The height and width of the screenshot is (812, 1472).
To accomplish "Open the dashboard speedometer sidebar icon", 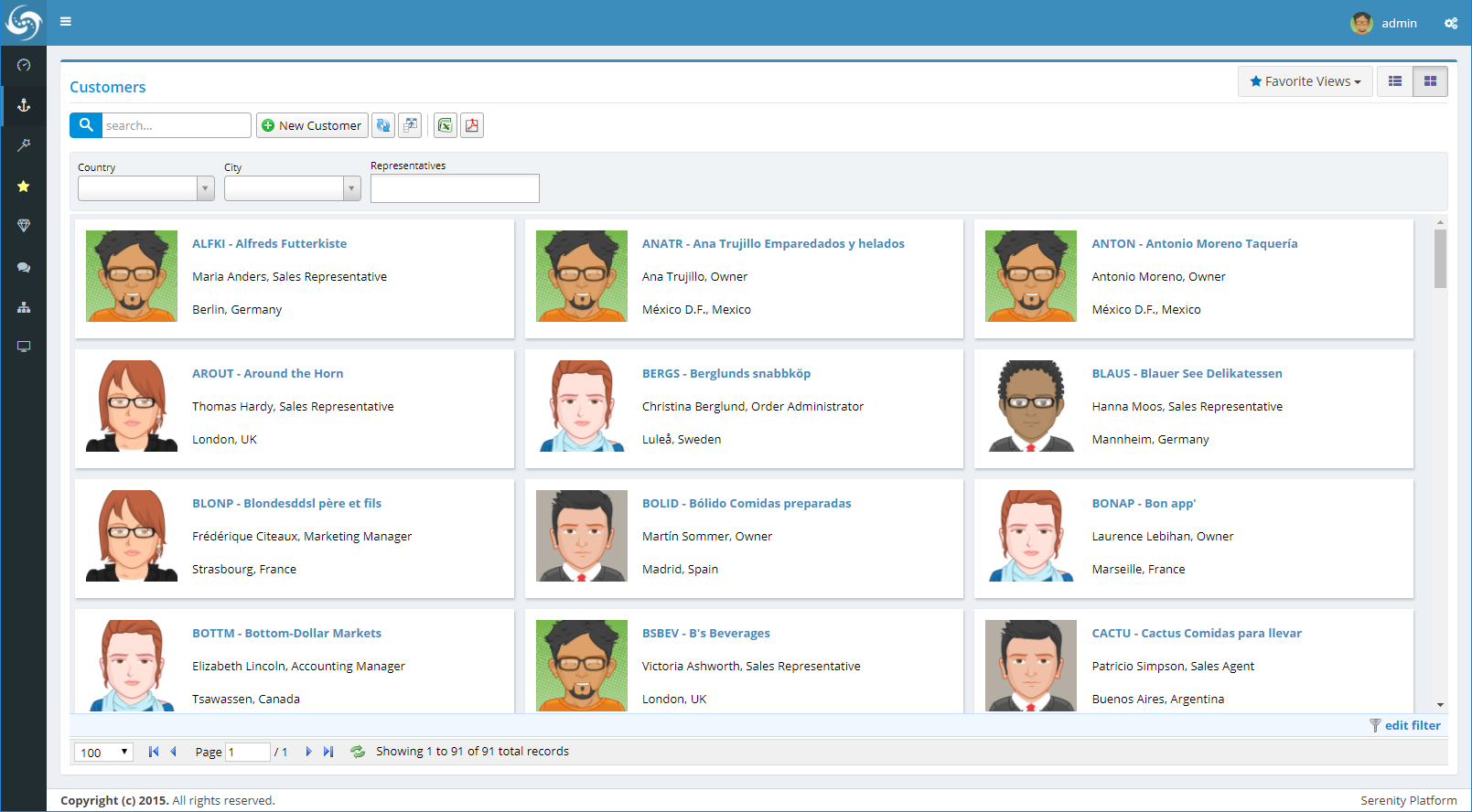I will click(x=24, y=65).
